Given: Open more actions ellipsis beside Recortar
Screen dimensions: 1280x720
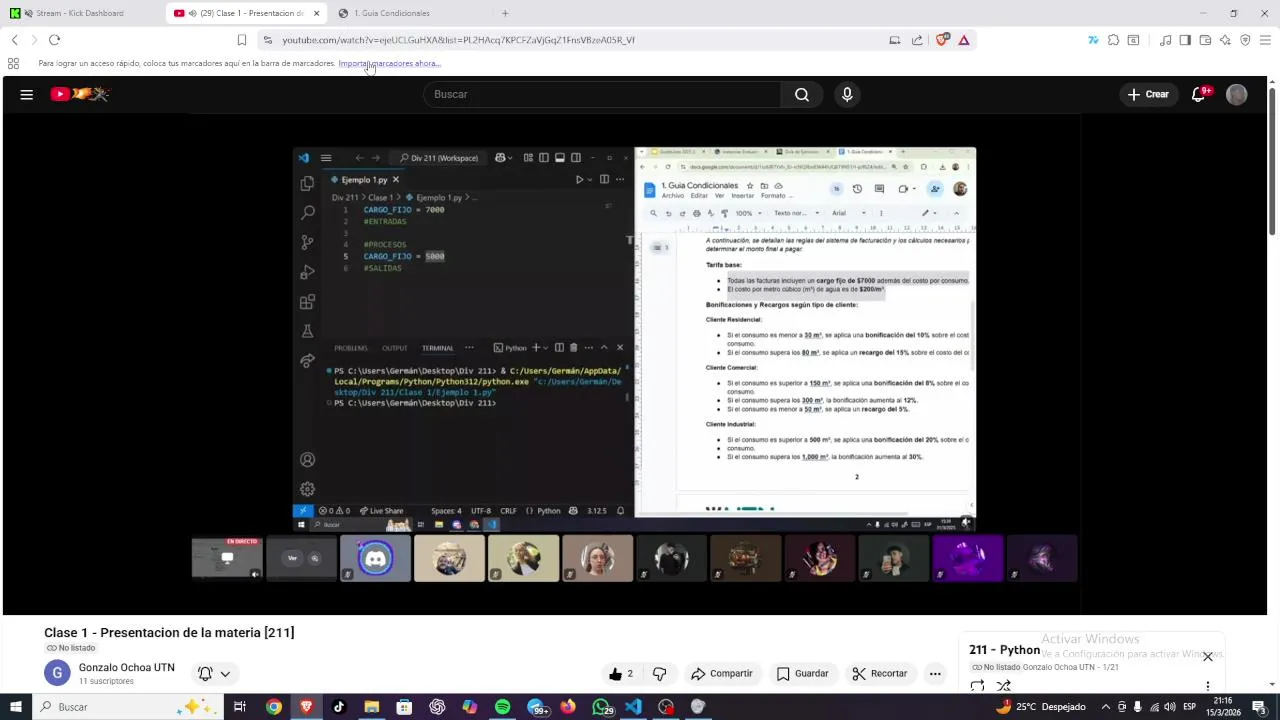Looking at the screenshot, I should click(935, 674).
